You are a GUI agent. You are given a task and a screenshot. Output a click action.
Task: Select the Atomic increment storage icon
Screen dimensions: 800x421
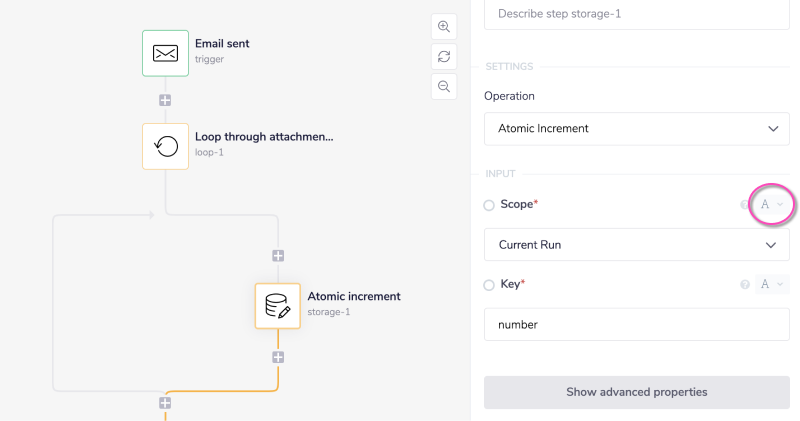coord(278,306)
